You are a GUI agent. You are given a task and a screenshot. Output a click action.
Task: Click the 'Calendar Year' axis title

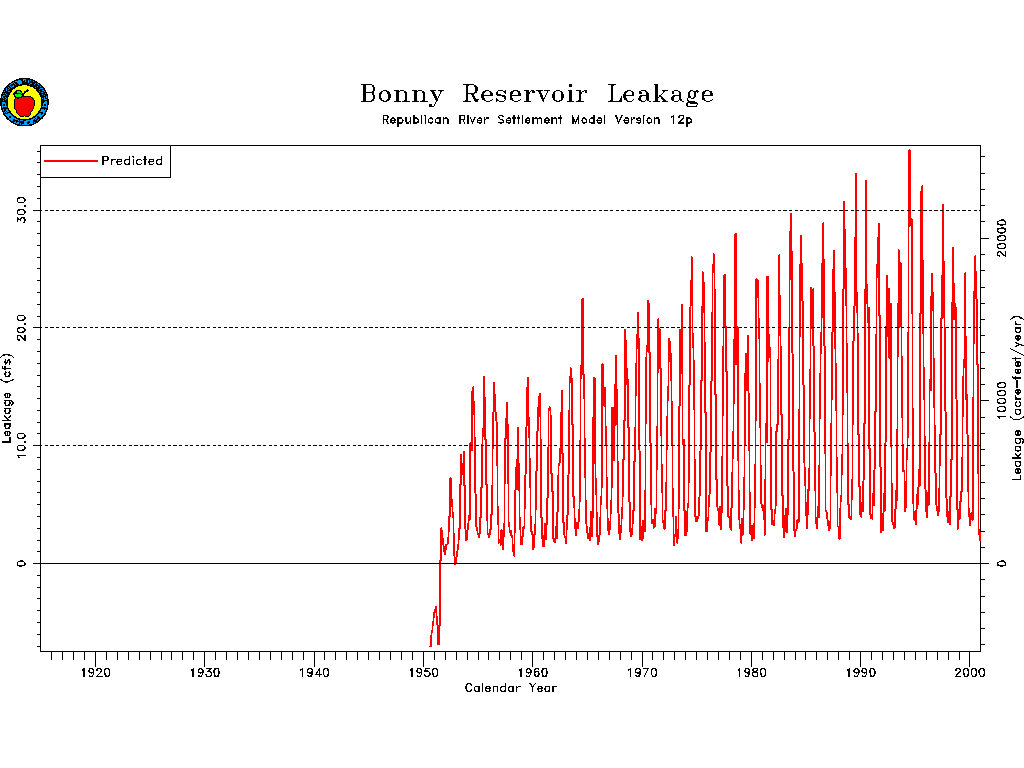coord(511,688)
